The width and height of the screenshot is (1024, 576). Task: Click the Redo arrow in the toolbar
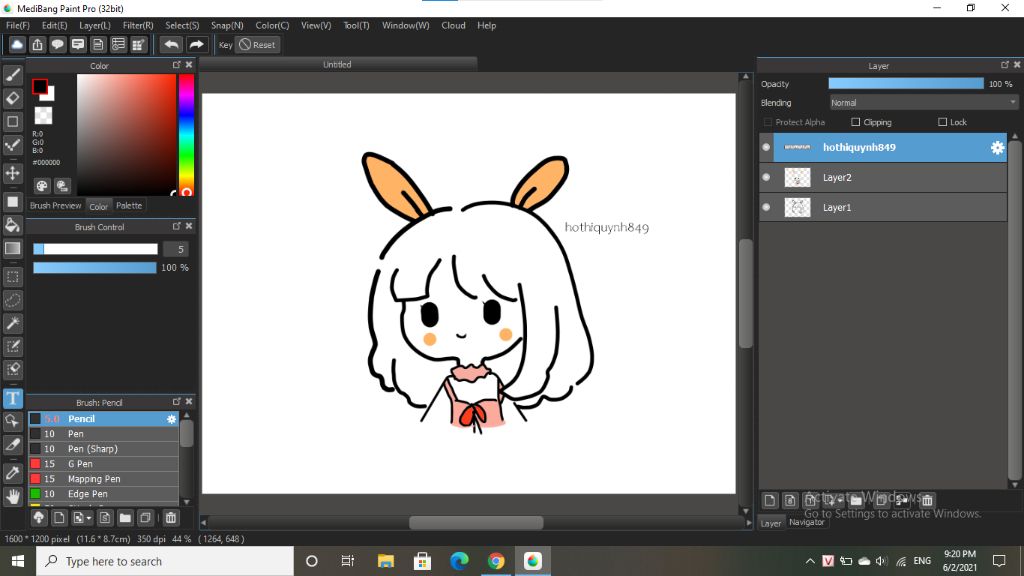(196, 44)
